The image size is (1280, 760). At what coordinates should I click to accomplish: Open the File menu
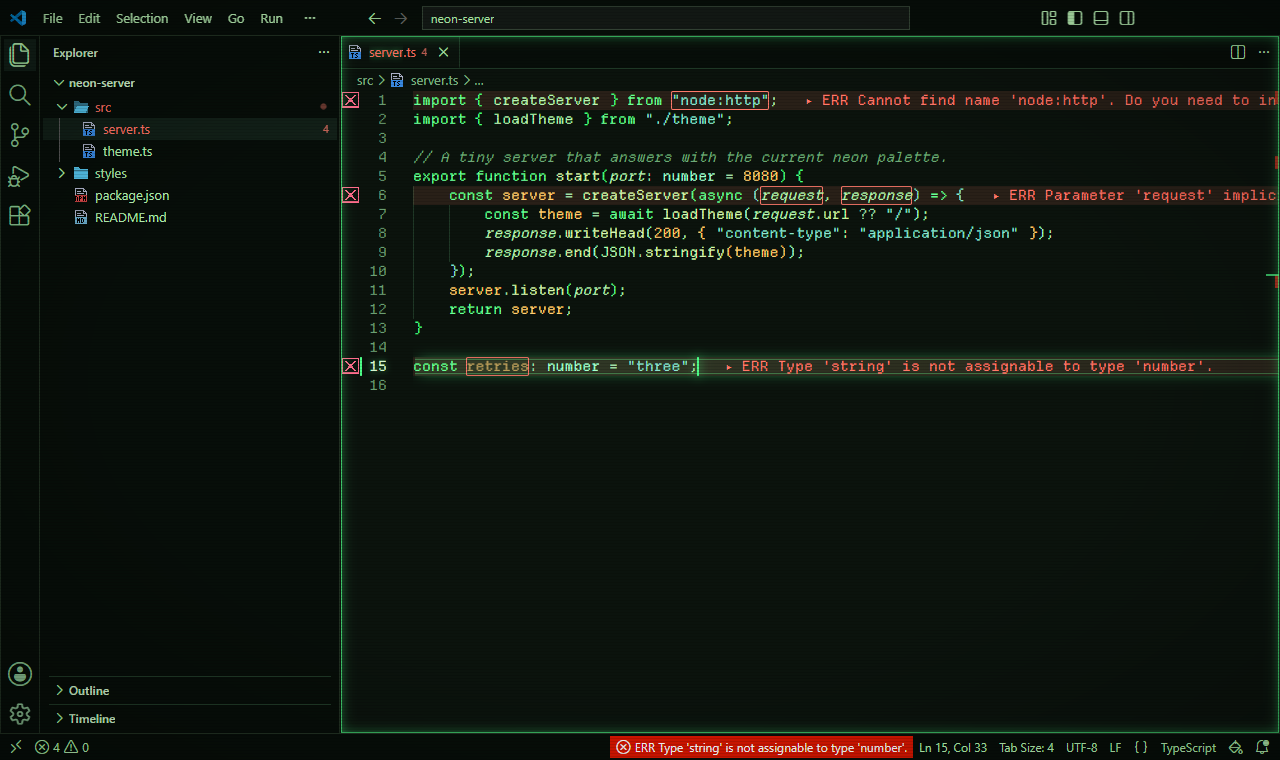(52, 18)
